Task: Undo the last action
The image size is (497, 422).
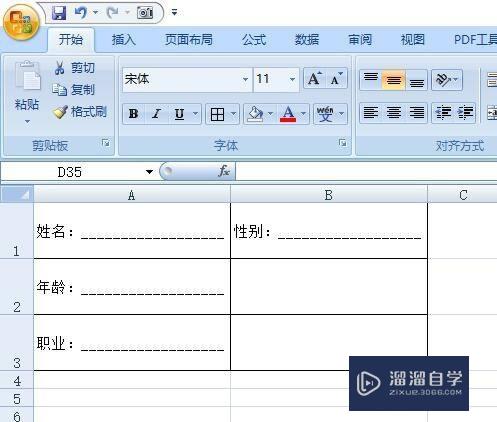Action: [x=80, y=13]
